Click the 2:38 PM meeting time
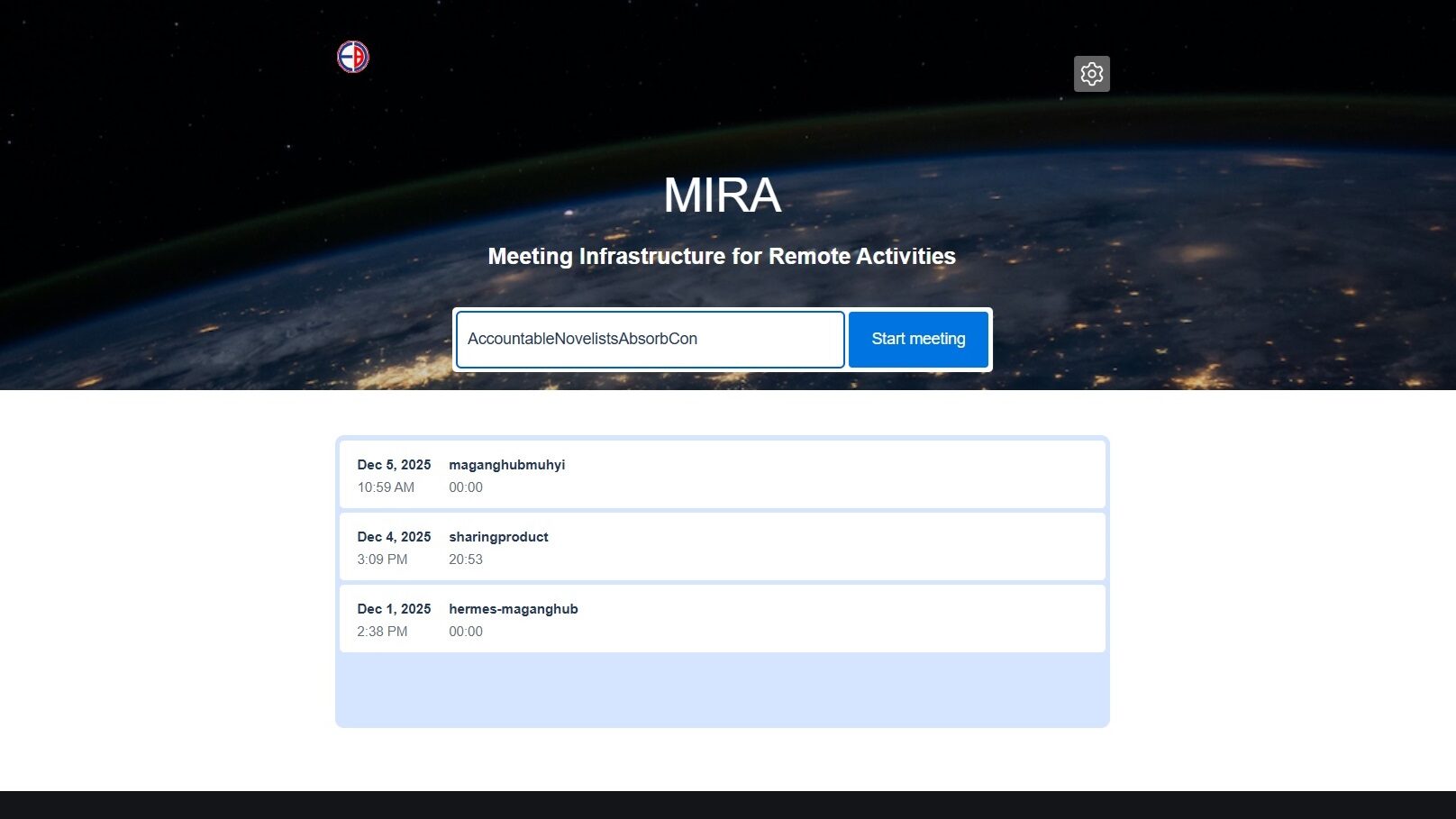Image resolution: width=1456 pixels, height=819 pixels. (382, 632)
